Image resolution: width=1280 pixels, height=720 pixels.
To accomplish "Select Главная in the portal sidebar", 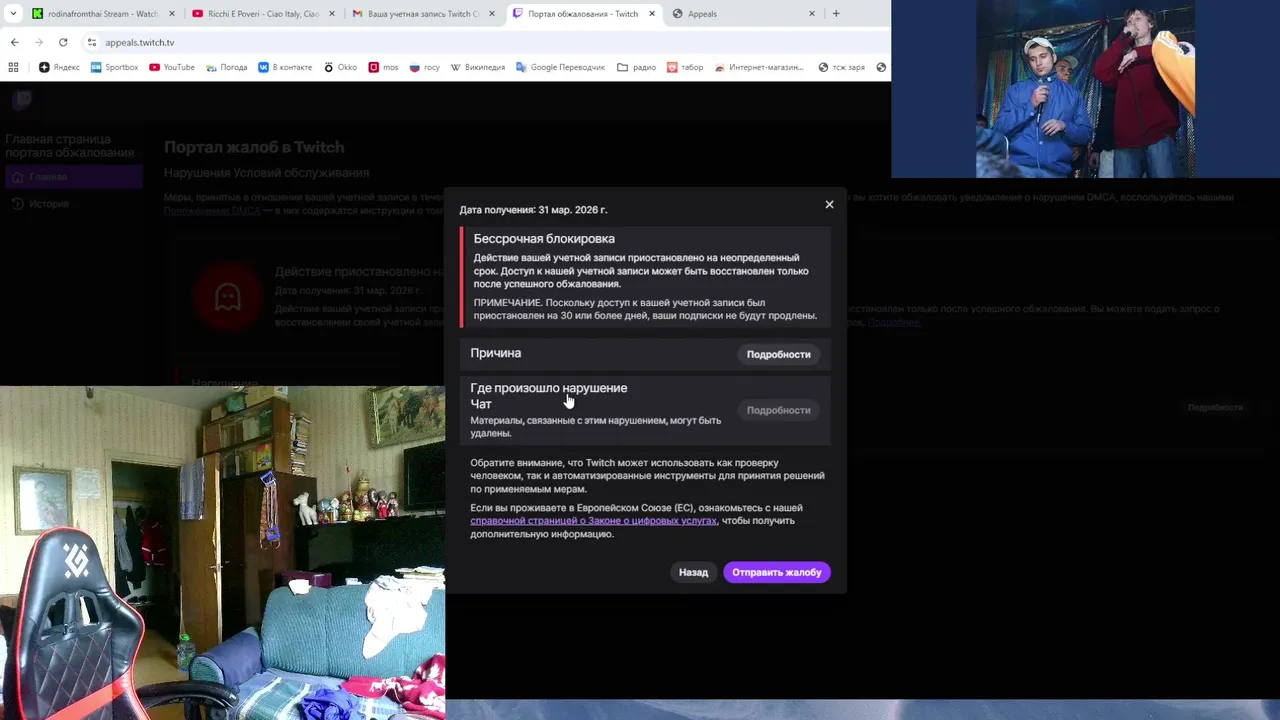I will point(74,177).
